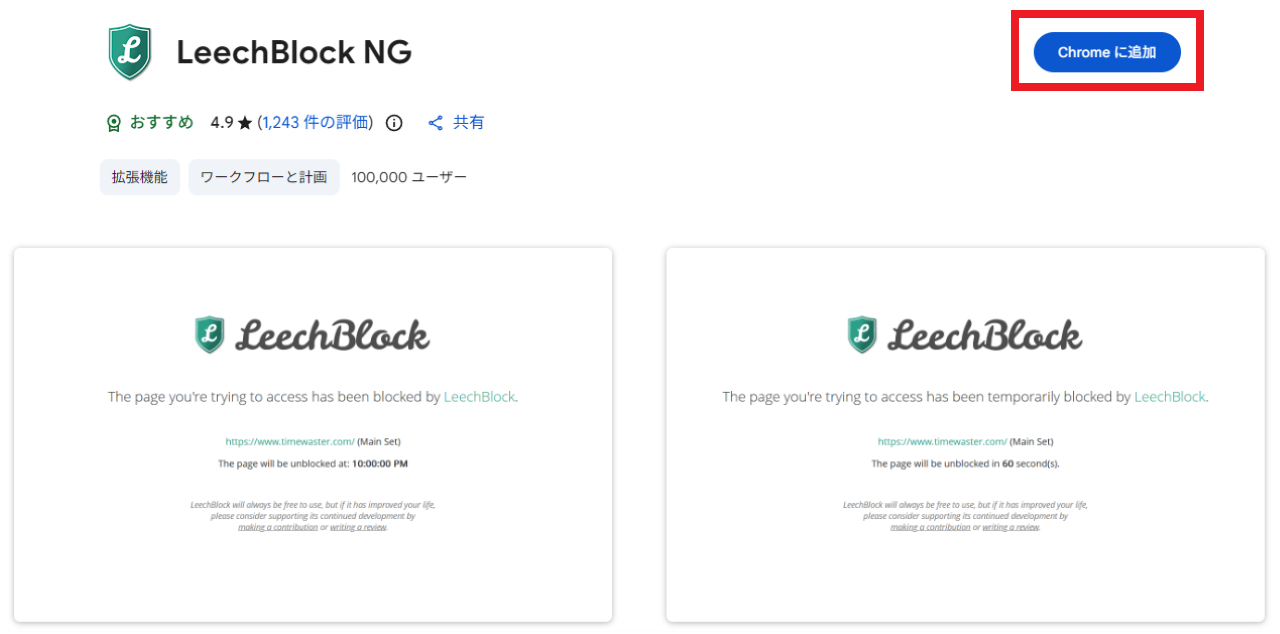Open the 拡張機能 category

coord(139,176)
